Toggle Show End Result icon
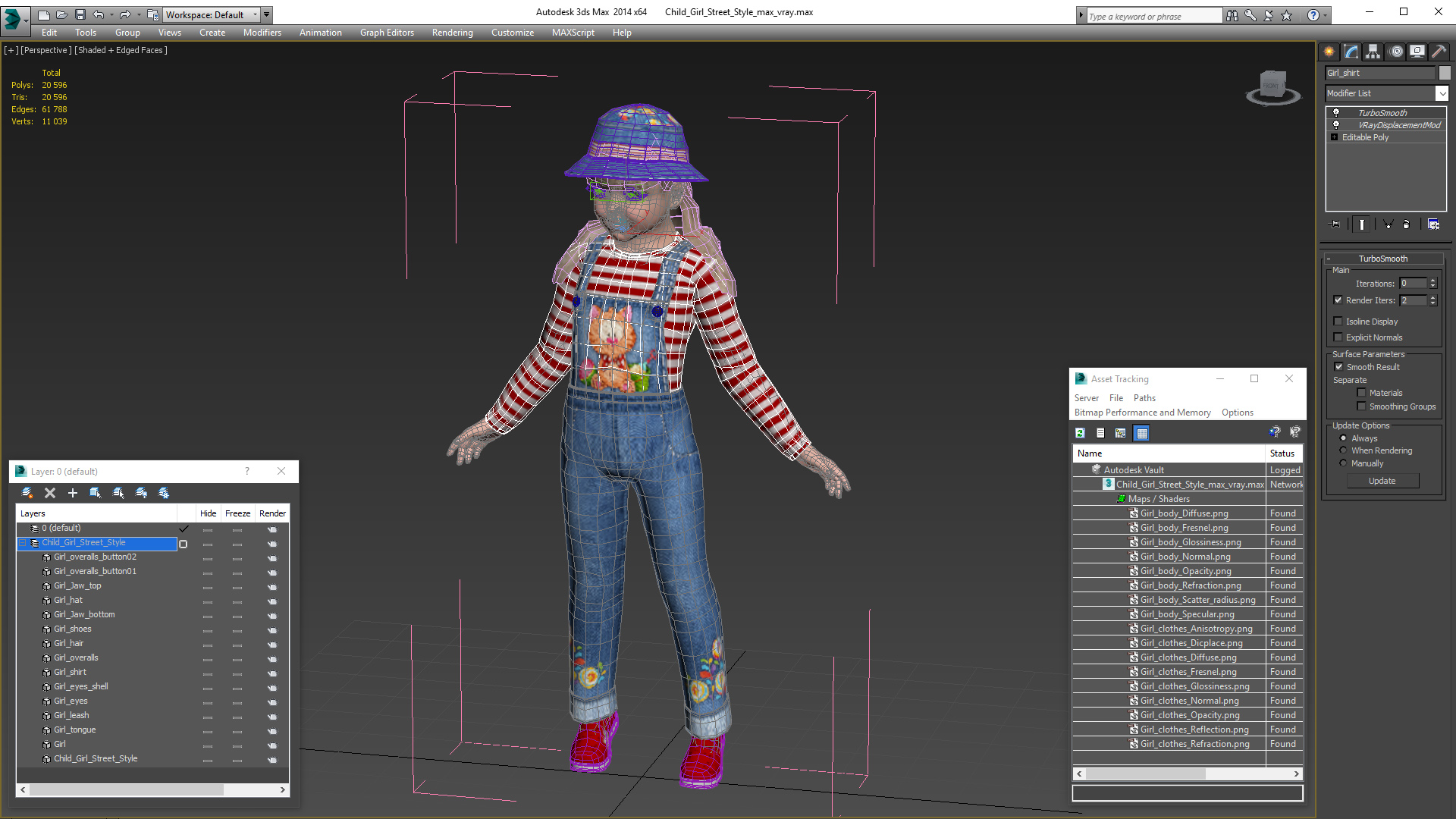Screen dimensions: 1456x819 click(1362, 224)
